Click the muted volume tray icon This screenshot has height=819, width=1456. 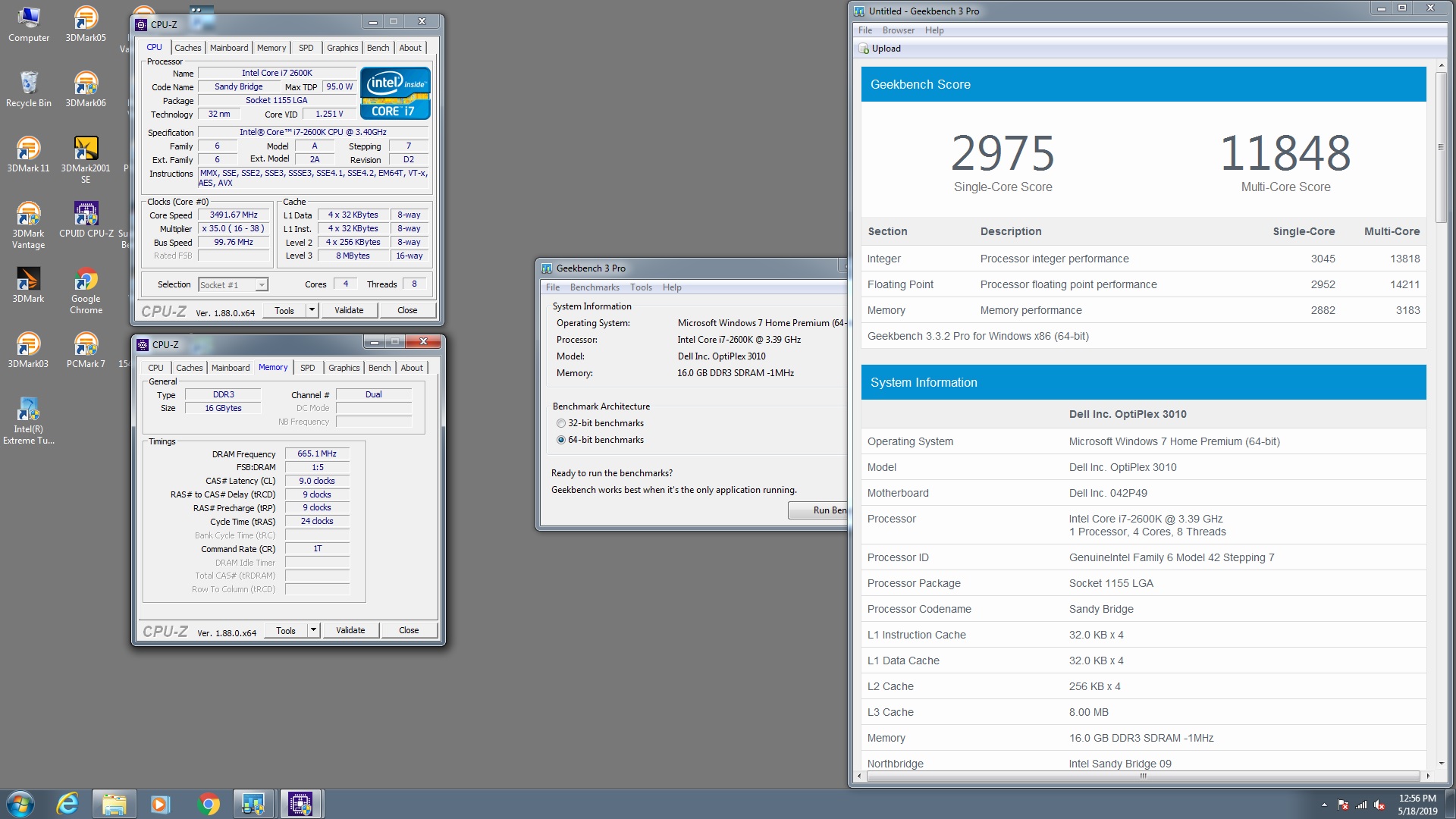pos(1379,805)
